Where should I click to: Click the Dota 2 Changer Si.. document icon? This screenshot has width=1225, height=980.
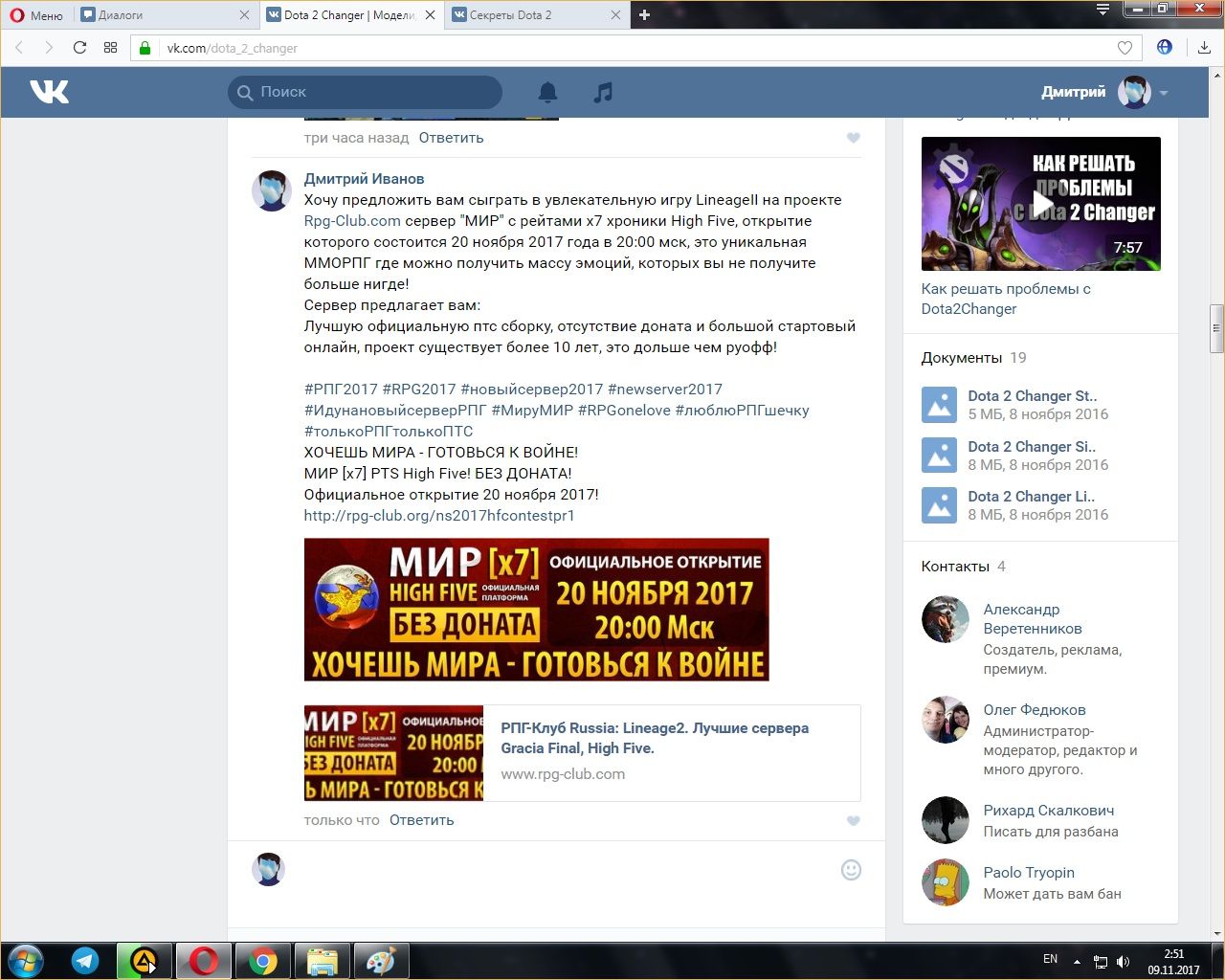coord(940,456)
